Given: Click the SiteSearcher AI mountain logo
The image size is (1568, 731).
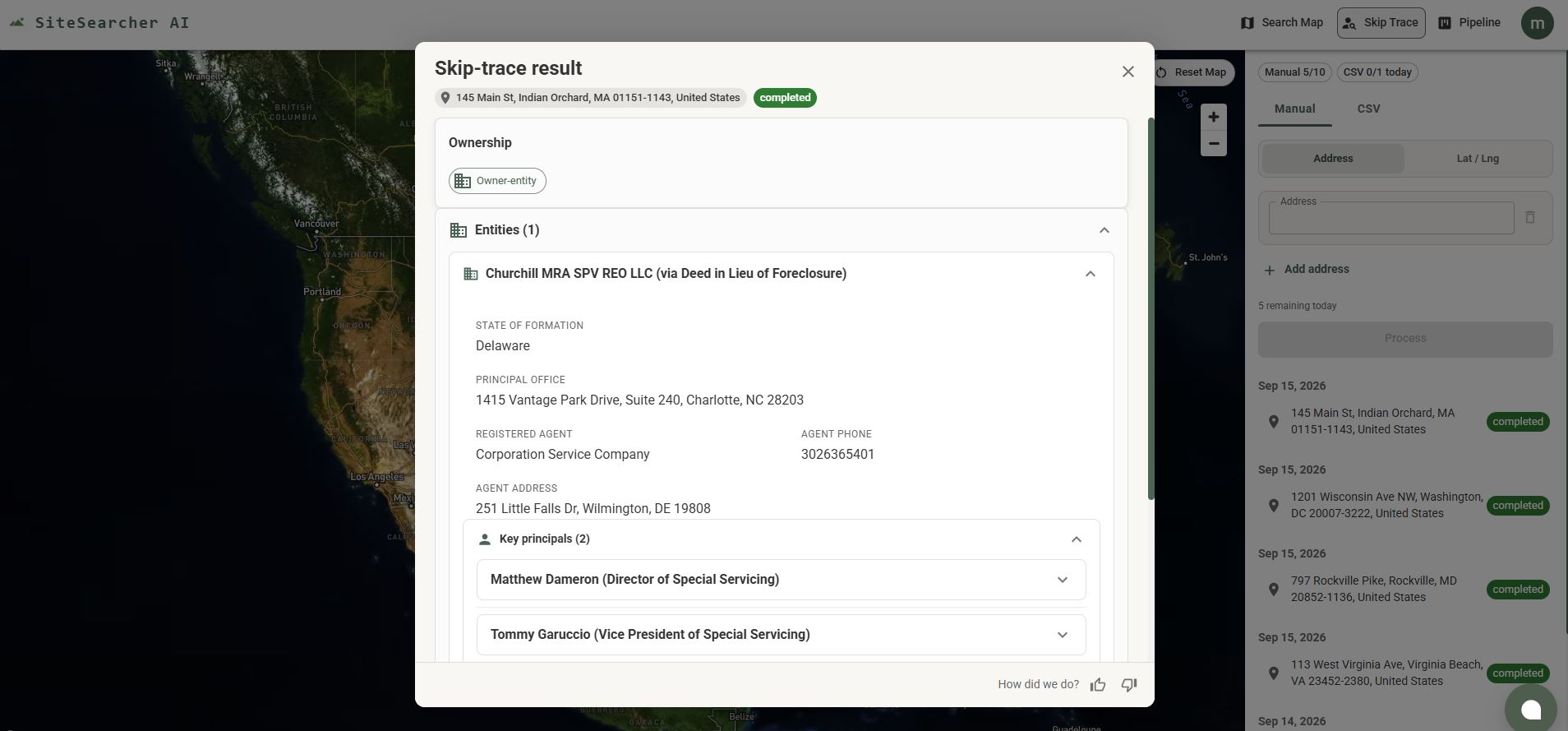Looking at the screenshot, I should point(17,23).
